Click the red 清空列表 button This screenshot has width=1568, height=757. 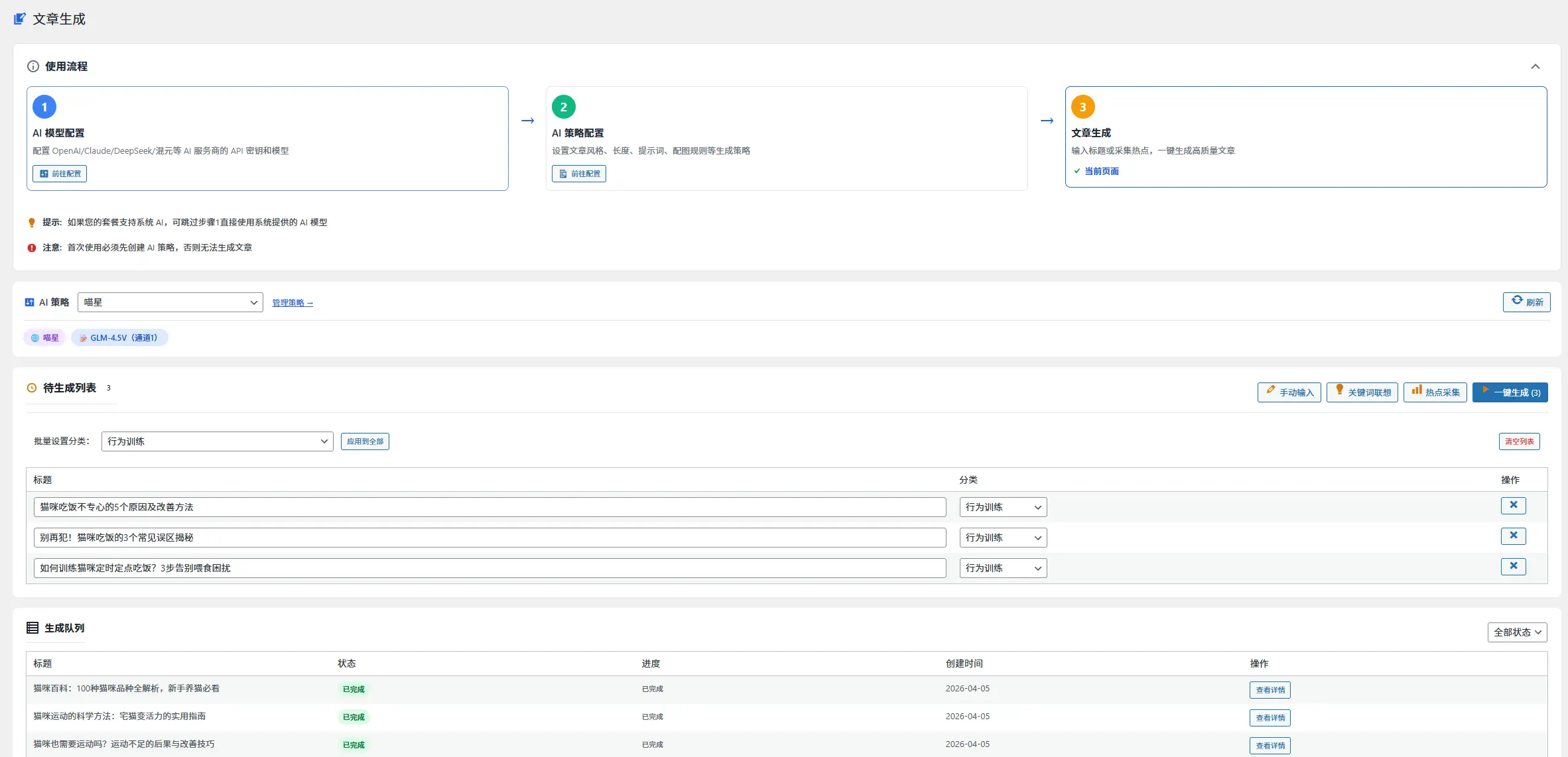click(1519, 441)
